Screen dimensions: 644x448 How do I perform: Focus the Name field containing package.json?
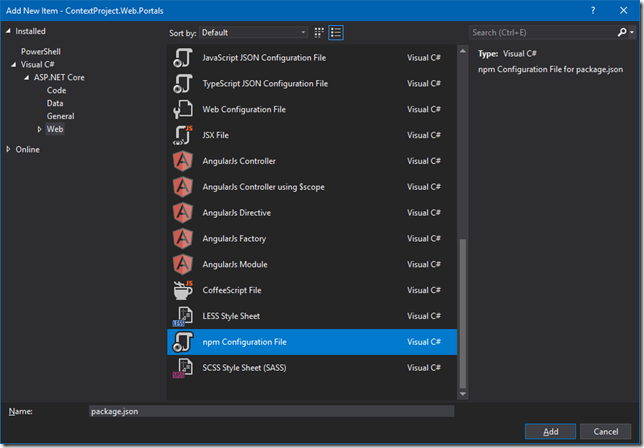271,411
